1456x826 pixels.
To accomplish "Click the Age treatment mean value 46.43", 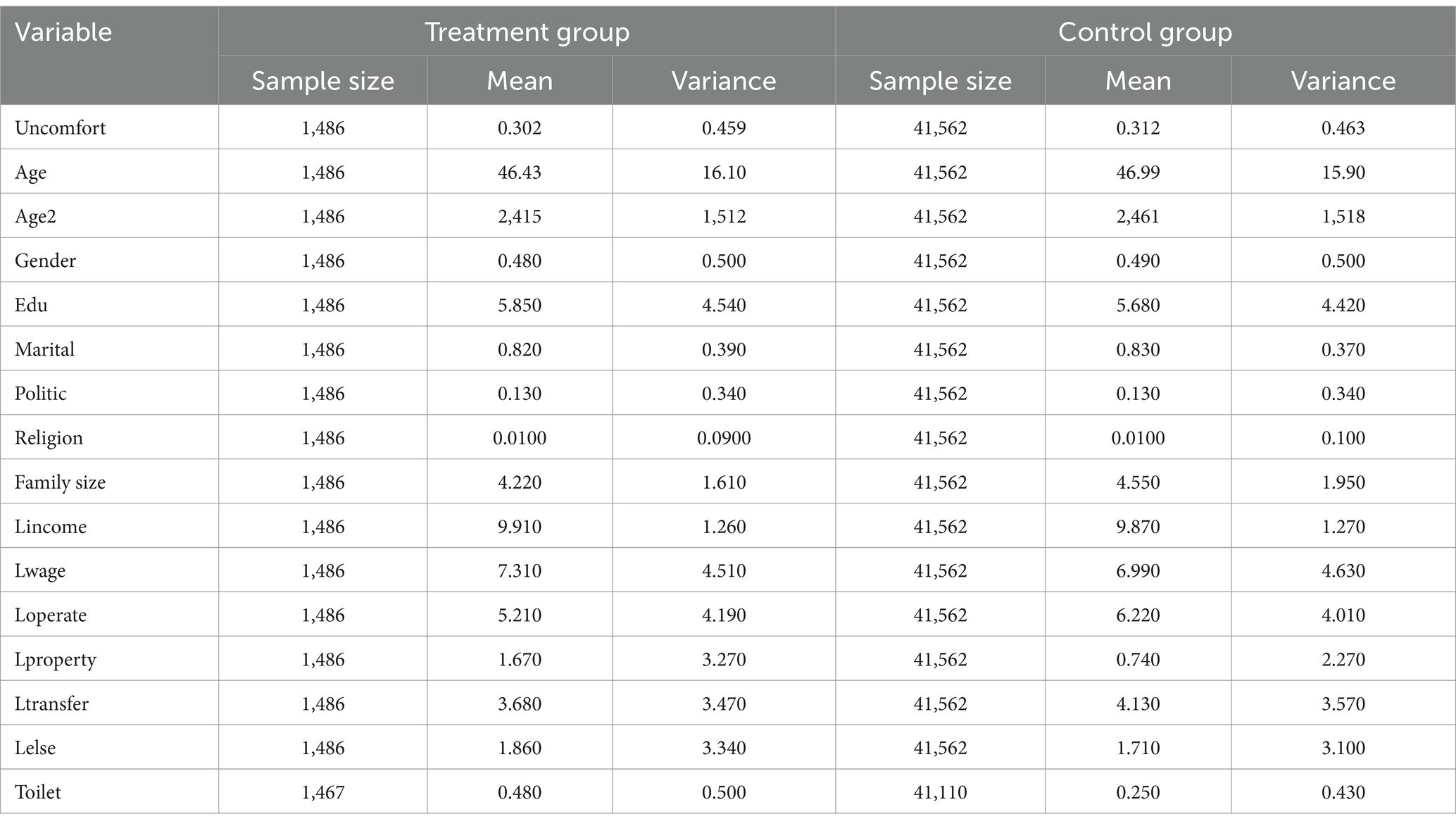I will click(x=520, y=173).
